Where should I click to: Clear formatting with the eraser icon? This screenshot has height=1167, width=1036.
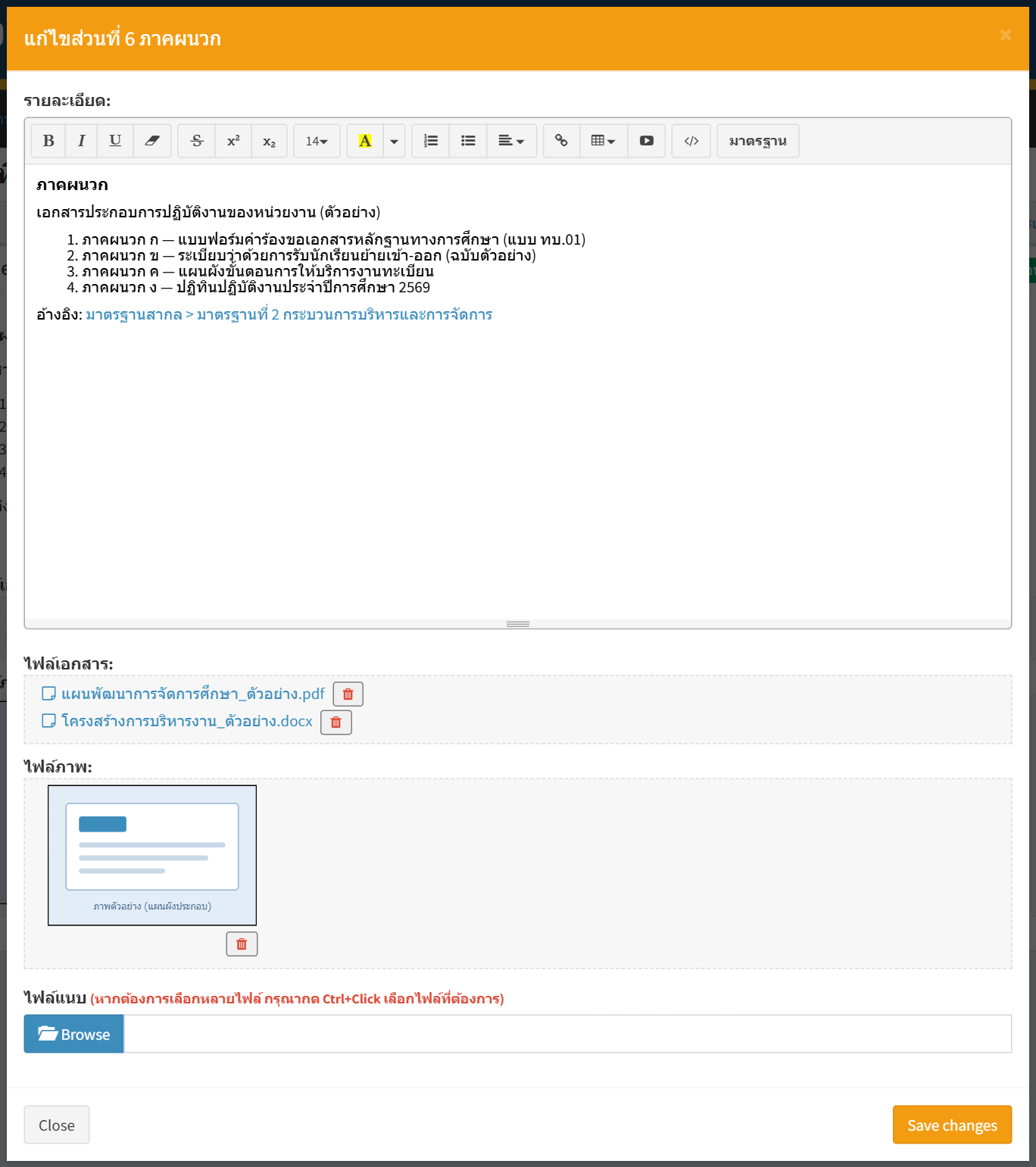point(152,141)
